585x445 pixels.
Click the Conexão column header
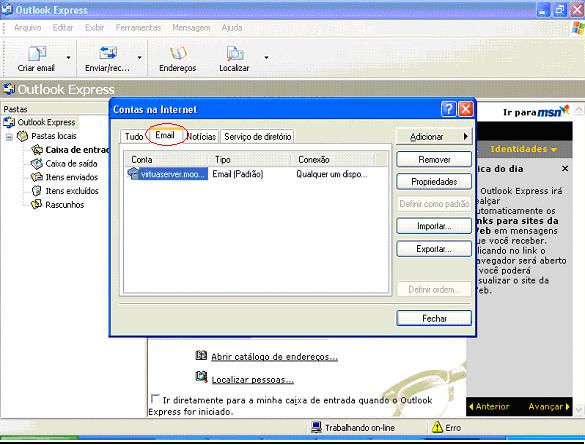[332, 160]
